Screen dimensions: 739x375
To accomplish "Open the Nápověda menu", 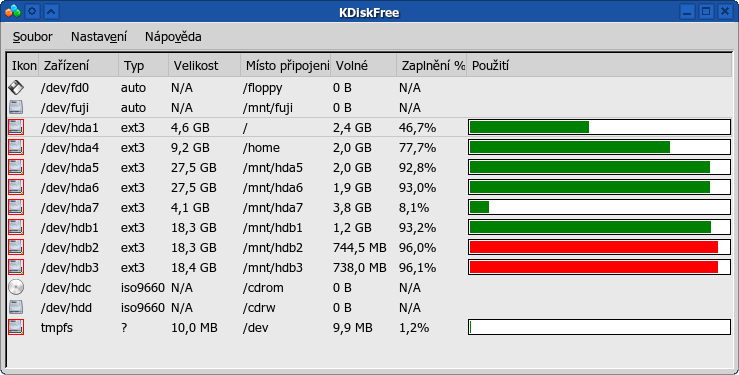I will [173, 37].
